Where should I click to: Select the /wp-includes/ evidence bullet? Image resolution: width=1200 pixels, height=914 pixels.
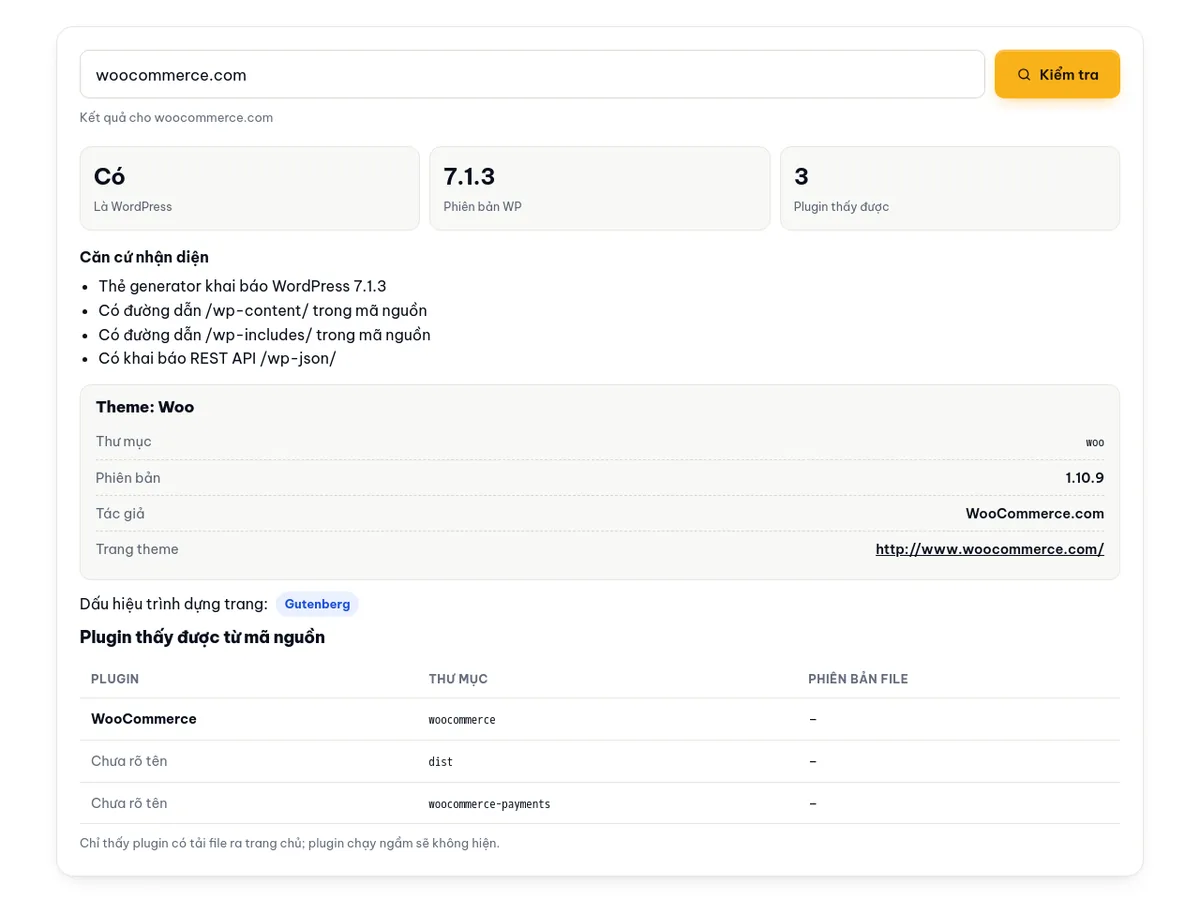coord(264,334)
